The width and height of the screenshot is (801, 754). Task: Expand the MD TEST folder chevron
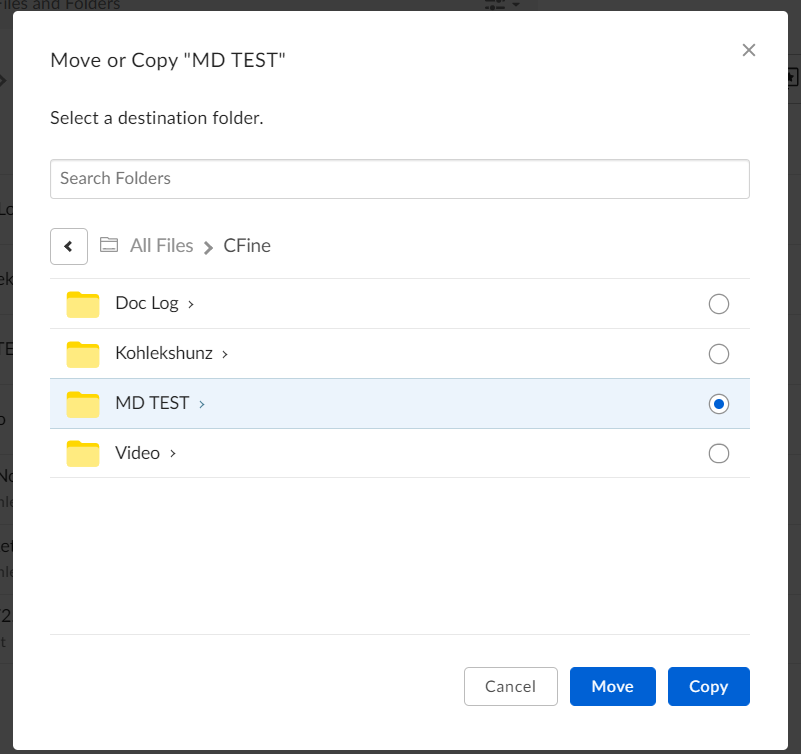click(202, 404)
